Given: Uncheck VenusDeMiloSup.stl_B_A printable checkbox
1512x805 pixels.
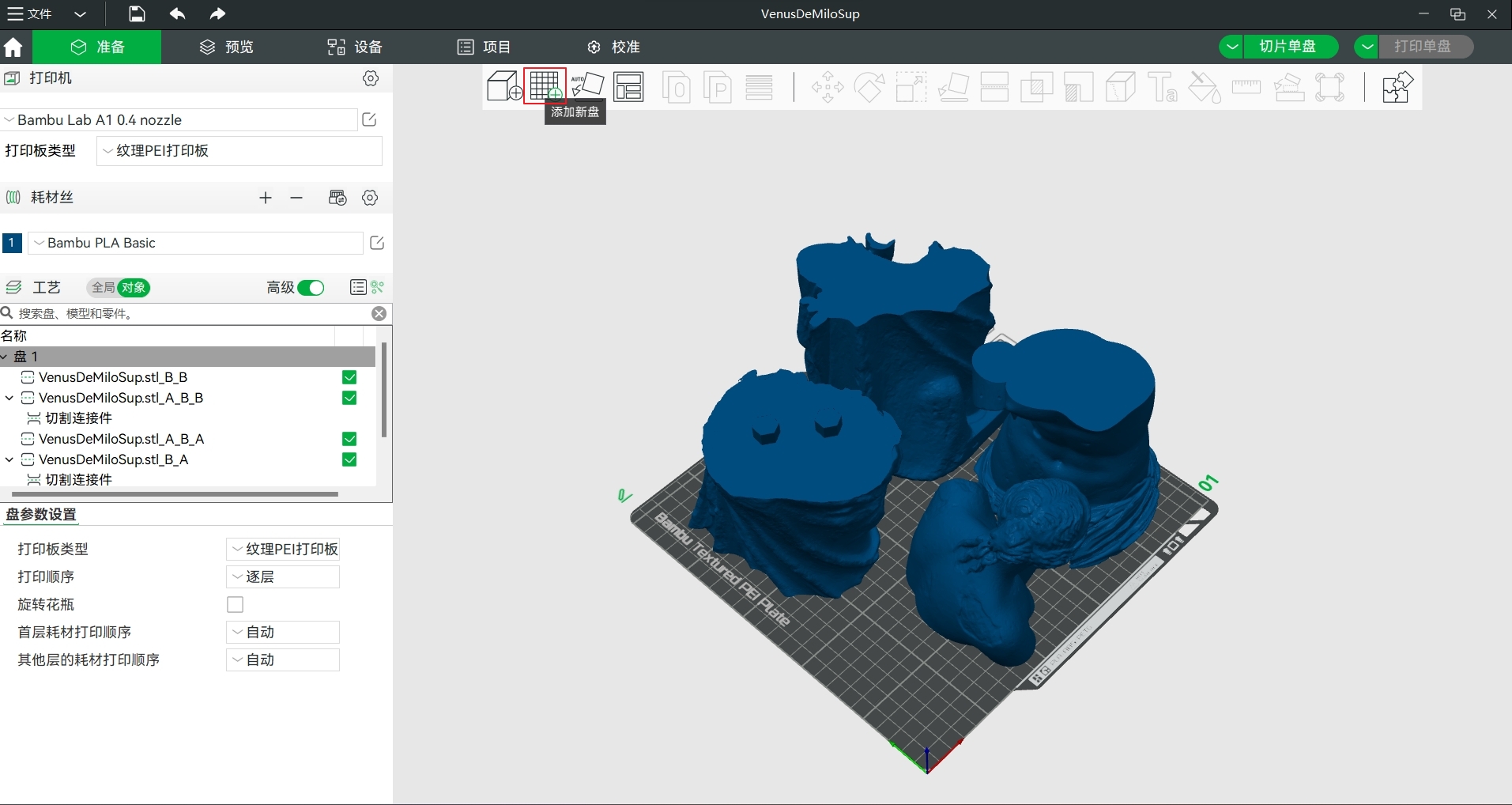Looking at the screenshot, I should pyautogui.click(x=349, y=459).
